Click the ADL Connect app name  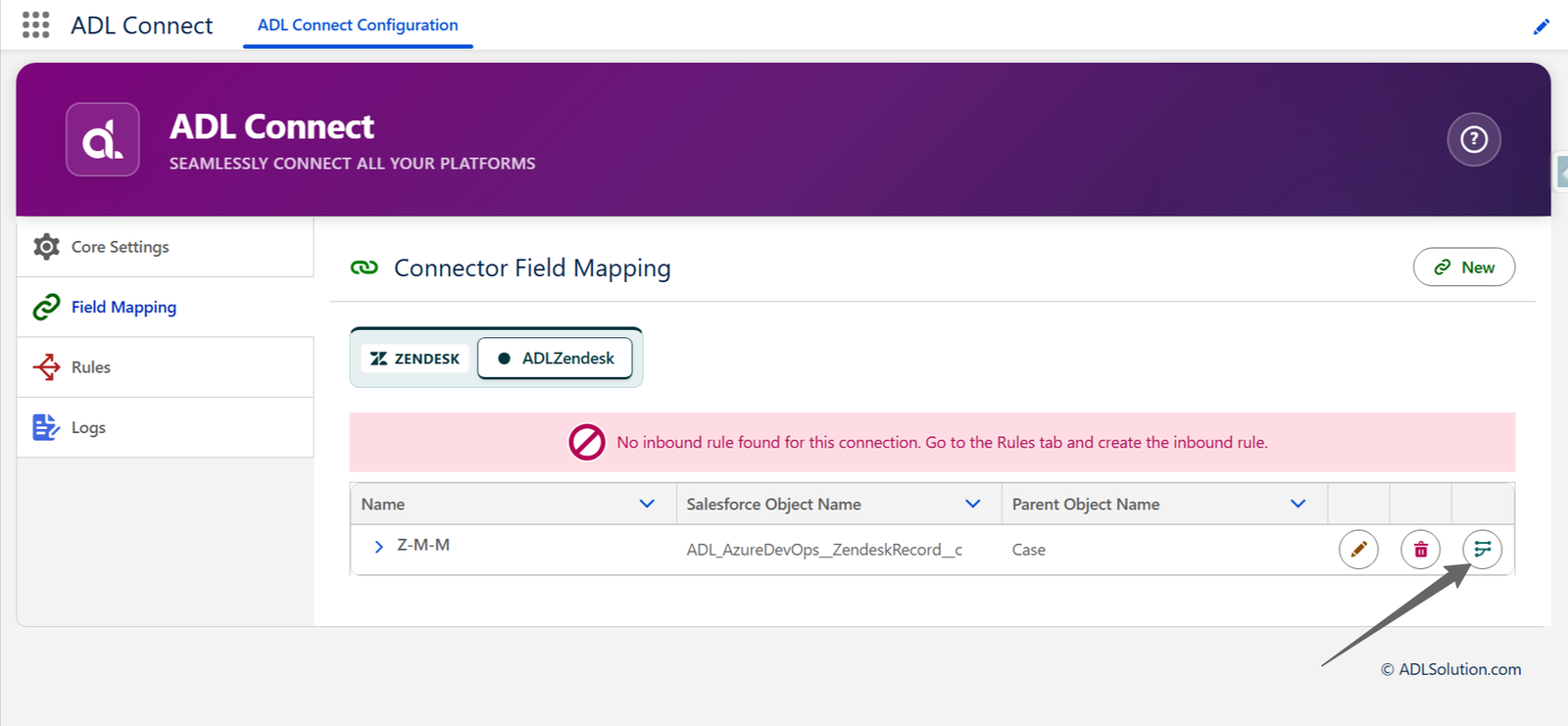(x=142, y=25)
